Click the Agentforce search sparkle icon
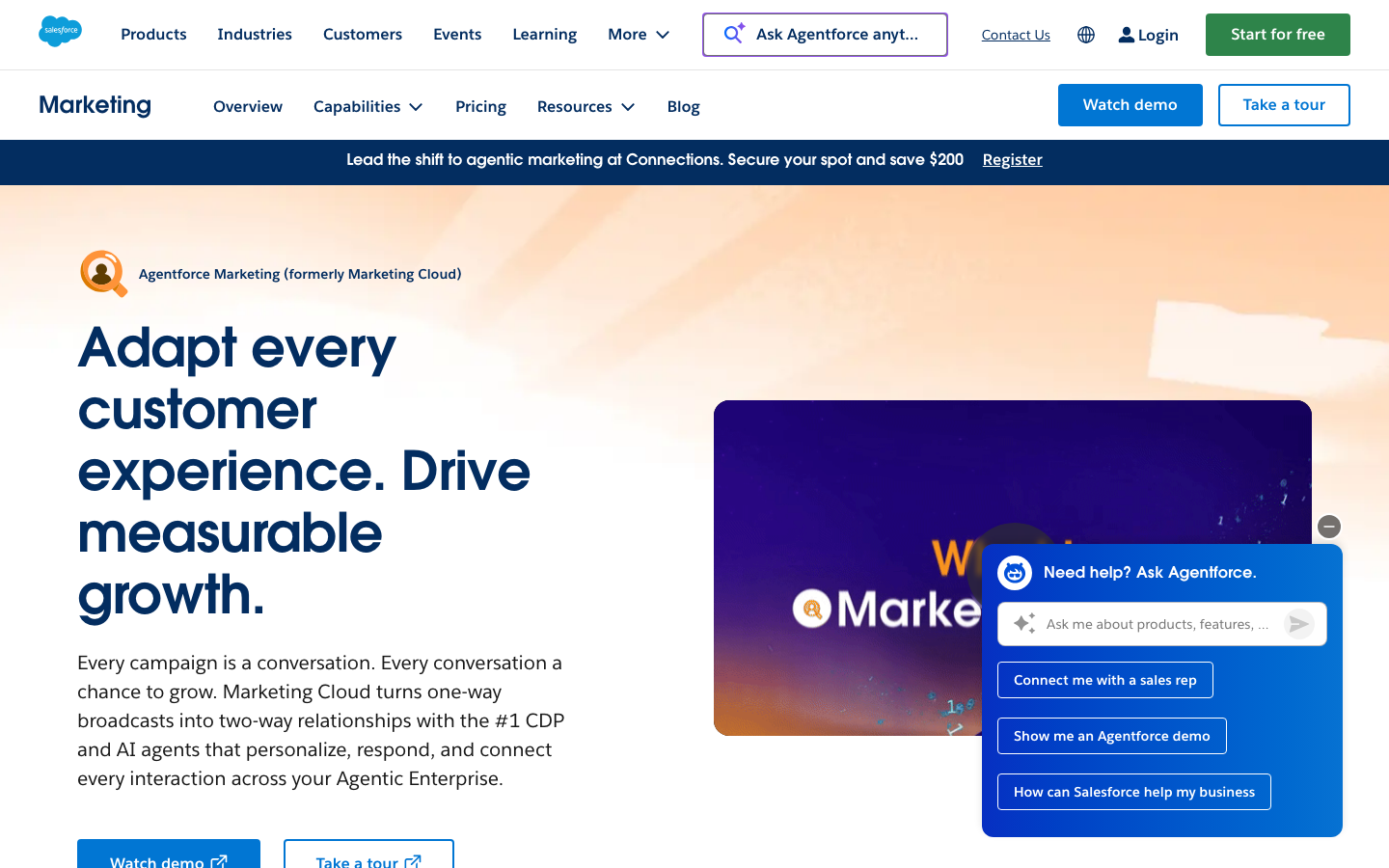Image resolution: width=1389 pixels, height=868 pixels. pos(734,34)
